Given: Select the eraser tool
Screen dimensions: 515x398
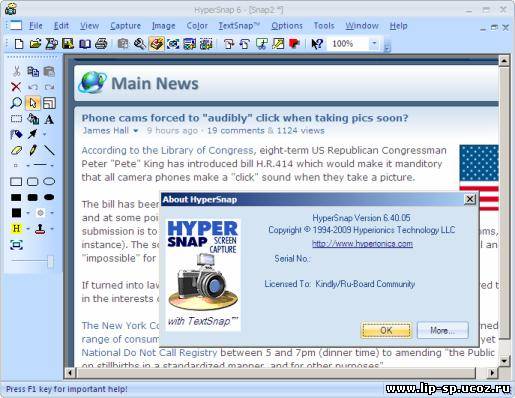Looking at the screenshot, I should [16, 151].
